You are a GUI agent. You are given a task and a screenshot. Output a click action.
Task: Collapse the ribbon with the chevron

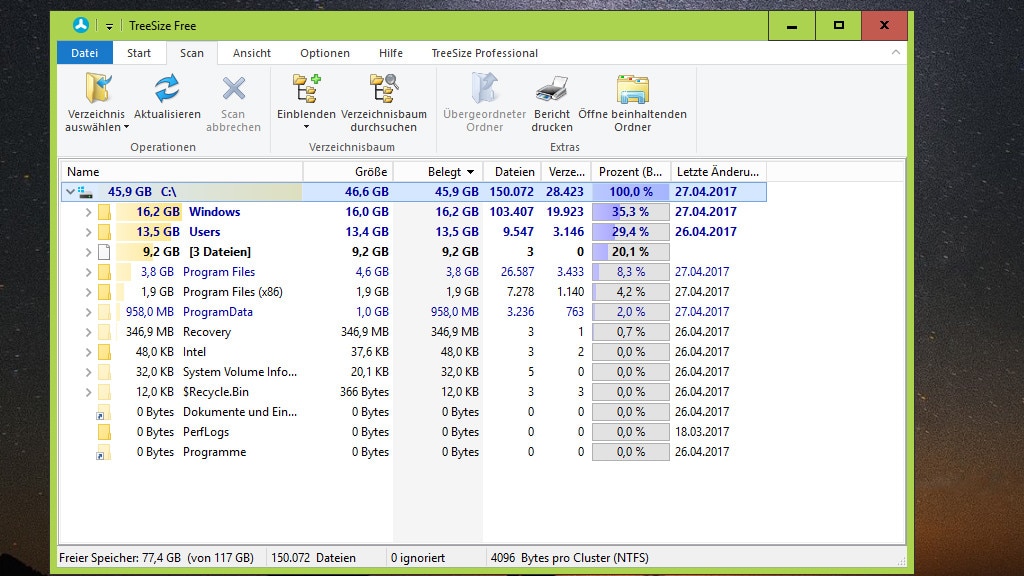[895, 52]
